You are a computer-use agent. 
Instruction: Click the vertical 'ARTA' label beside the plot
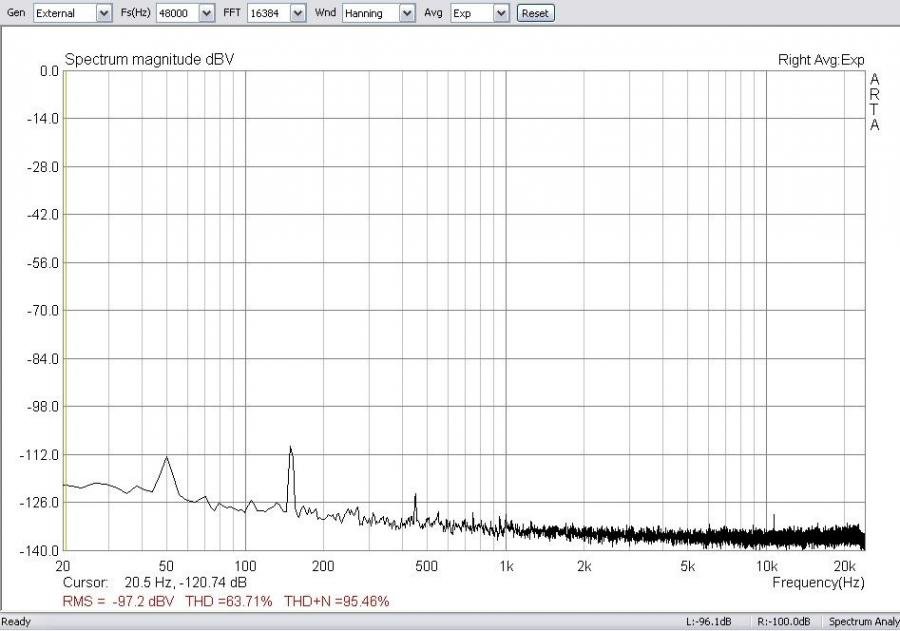click(x=874, y=102)
